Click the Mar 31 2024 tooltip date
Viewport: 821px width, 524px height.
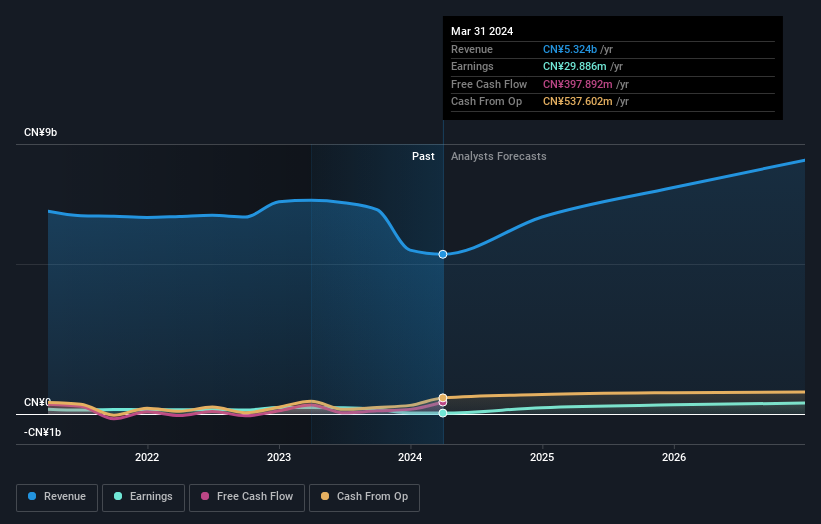(x=482, y=31)
